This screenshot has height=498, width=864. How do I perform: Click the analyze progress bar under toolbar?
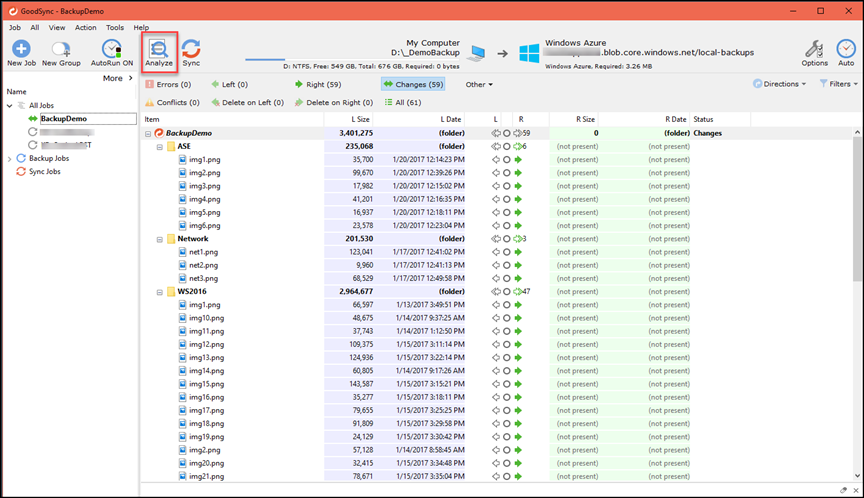pos(353,59)
